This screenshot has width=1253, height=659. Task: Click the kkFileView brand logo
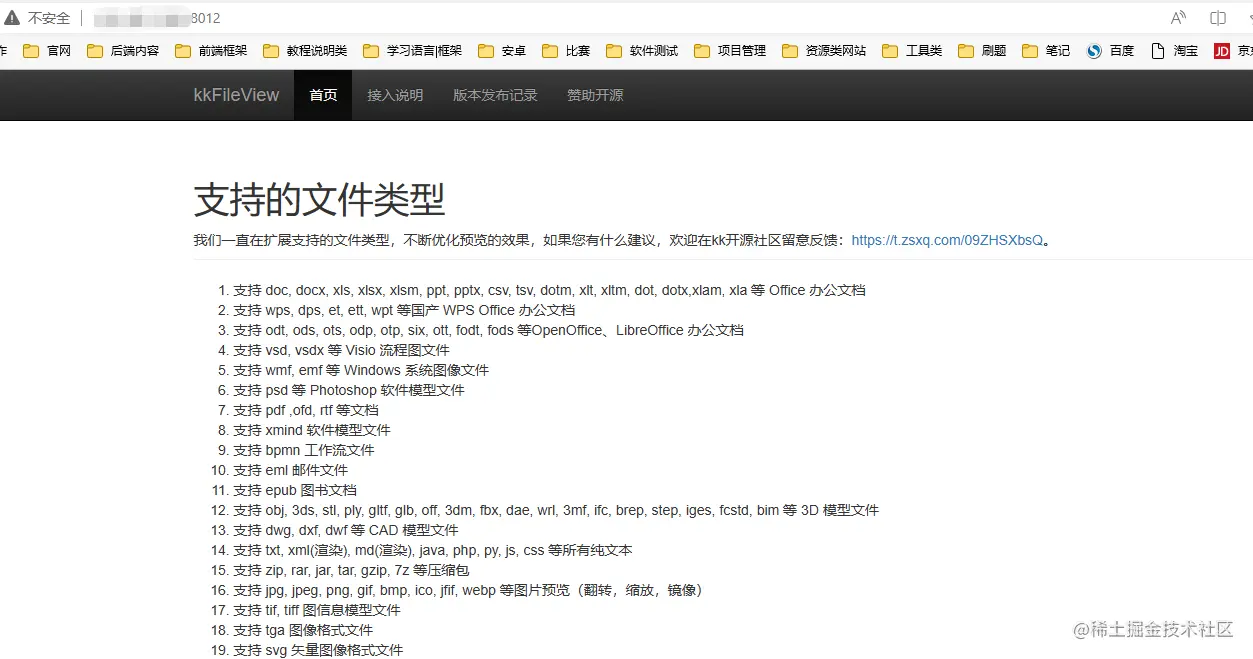point(237,95)
